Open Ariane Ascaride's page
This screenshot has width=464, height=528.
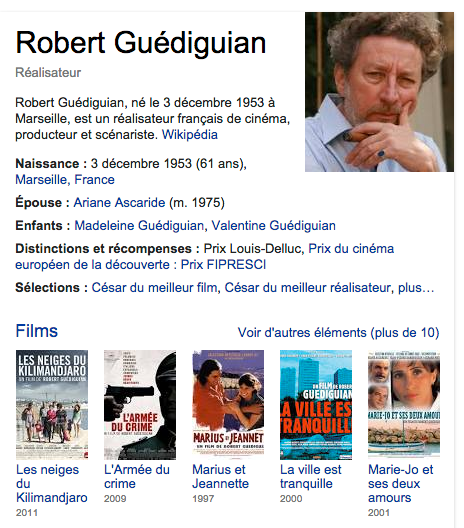click(x=119, y=203)
